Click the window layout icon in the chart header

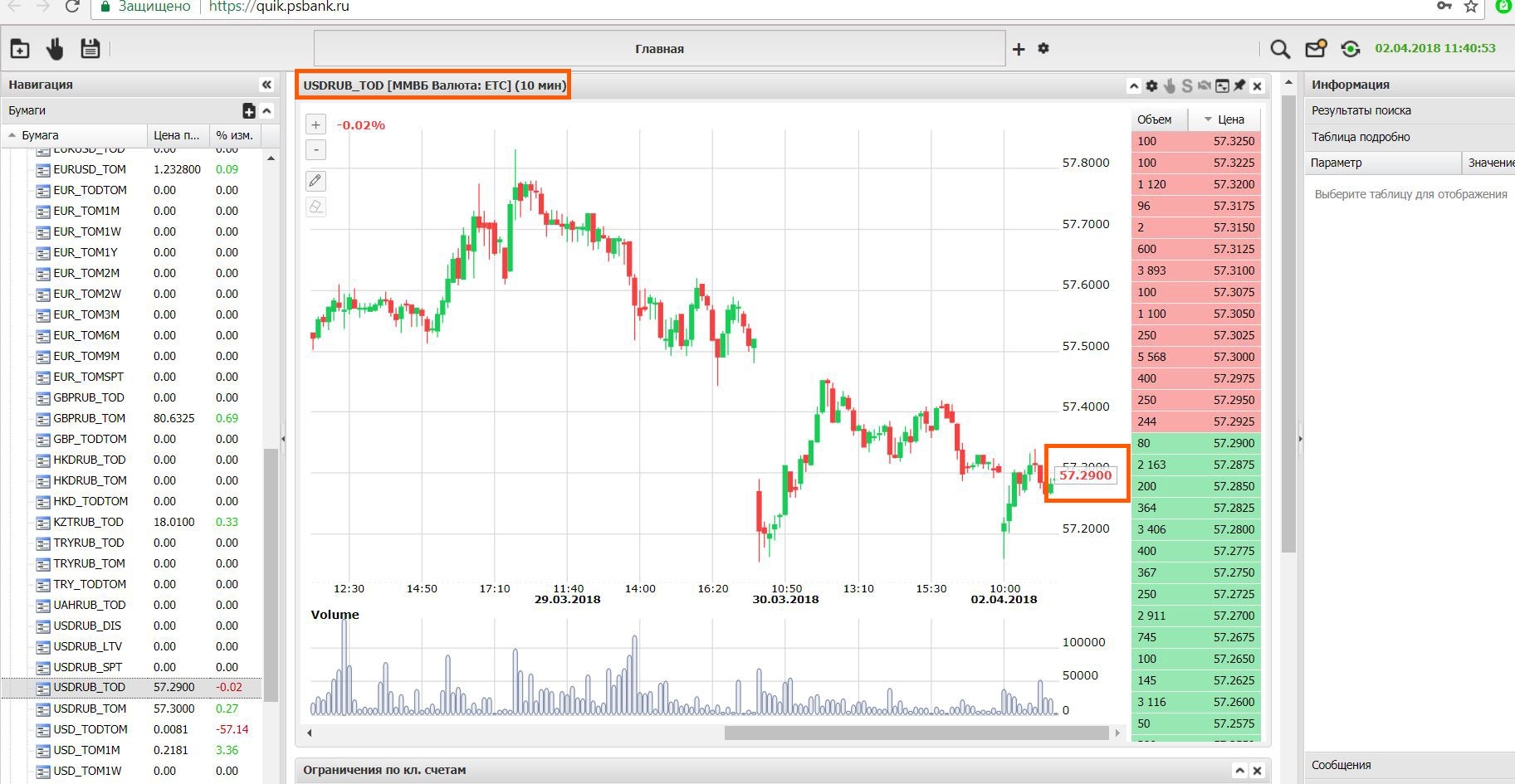pos(1222,85)
